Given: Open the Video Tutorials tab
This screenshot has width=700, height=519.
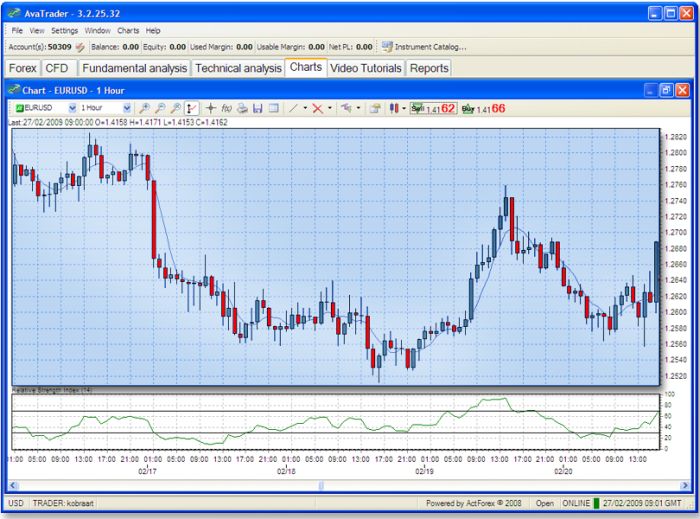Looking at the screenshot, I should (366, 68).
